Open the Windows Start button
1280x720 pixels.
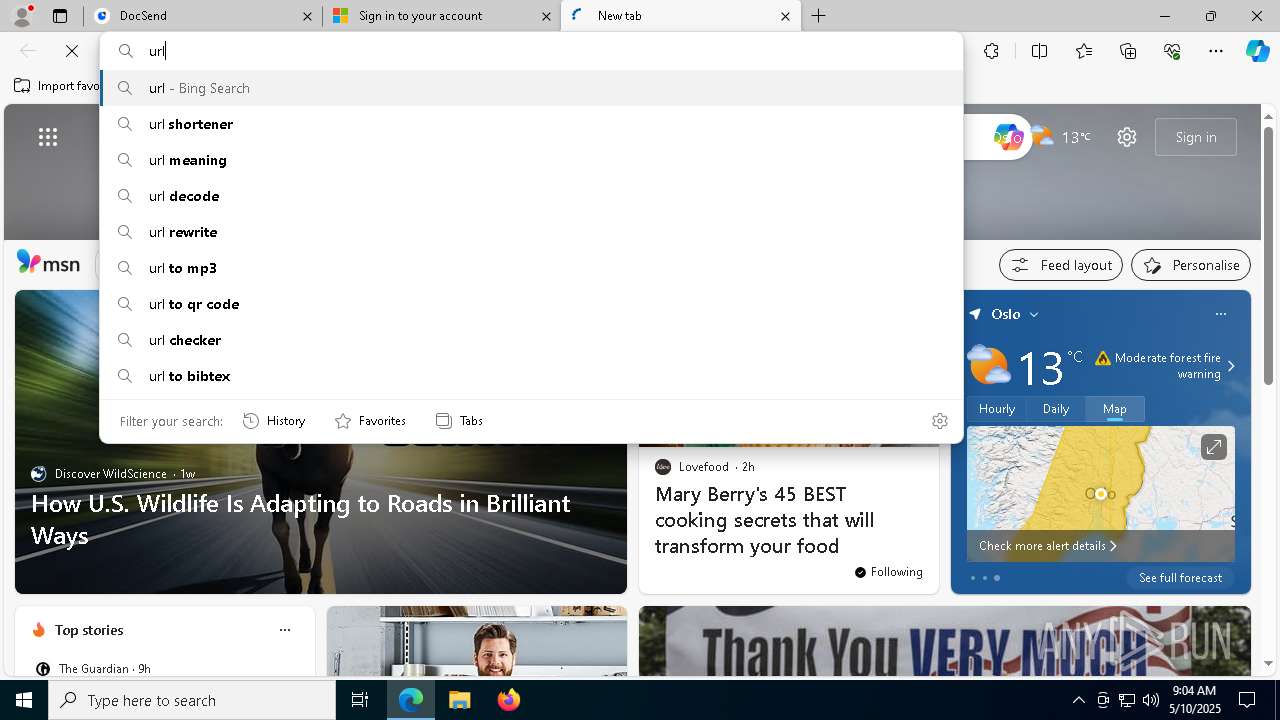[x=24, y=700]
